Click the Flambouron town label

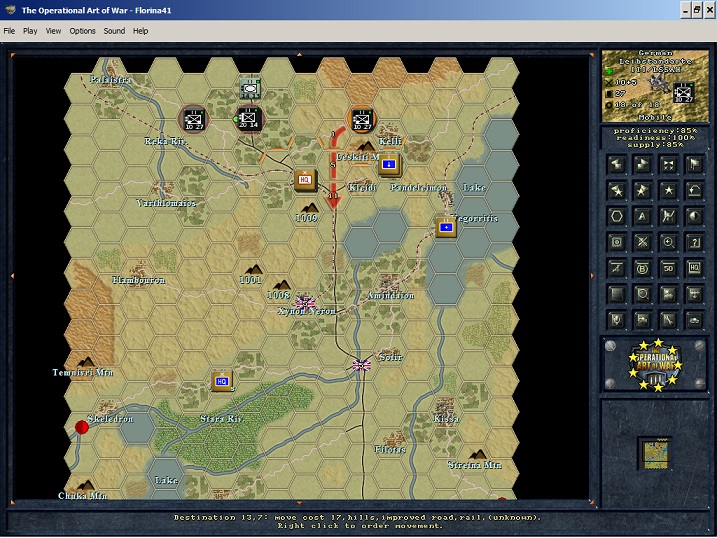pyautogui.click(x=139, y=280)
